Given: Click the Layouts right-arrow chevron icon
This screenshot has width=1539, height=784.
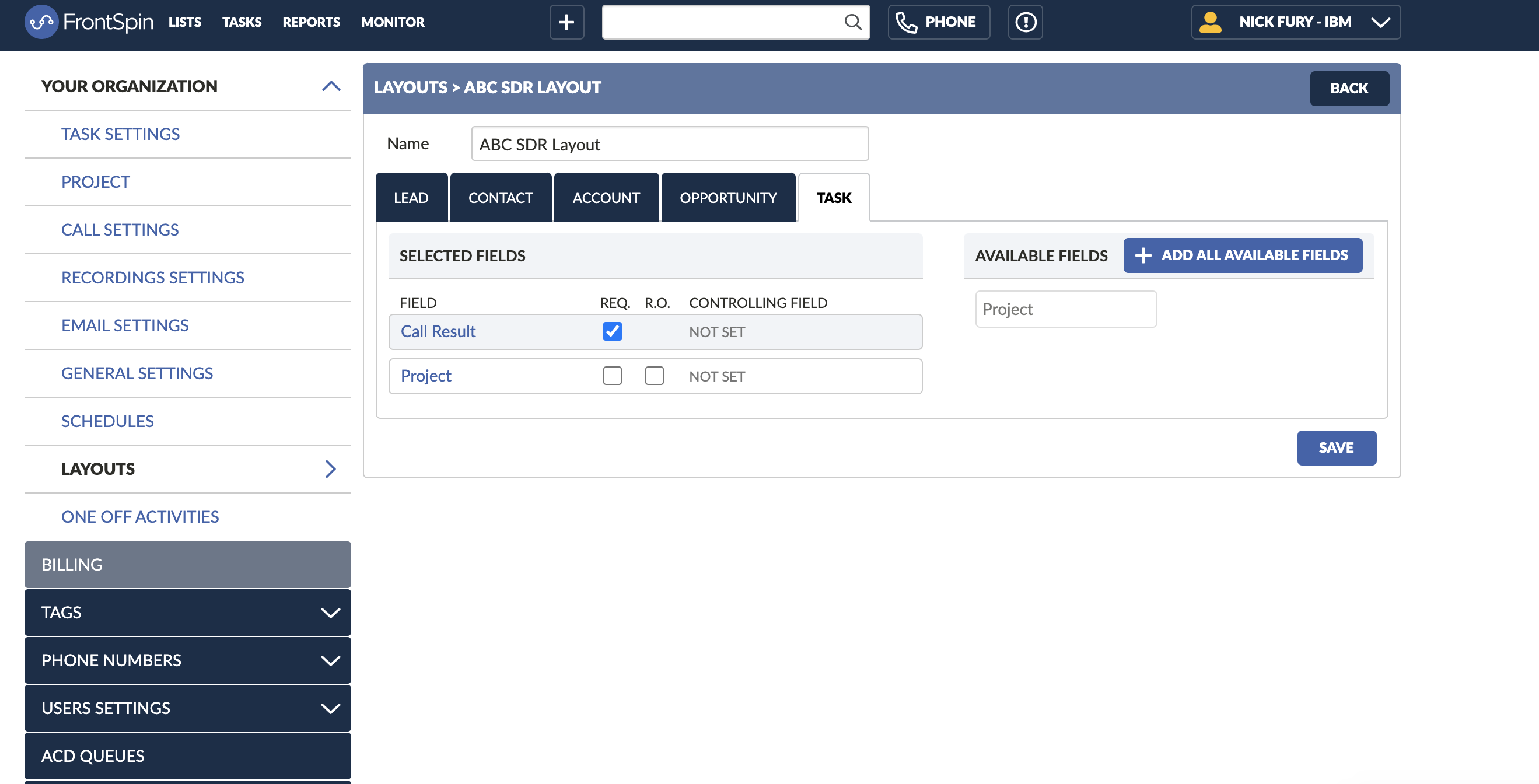Looking at the screenshot, I should tap(330, 469).
